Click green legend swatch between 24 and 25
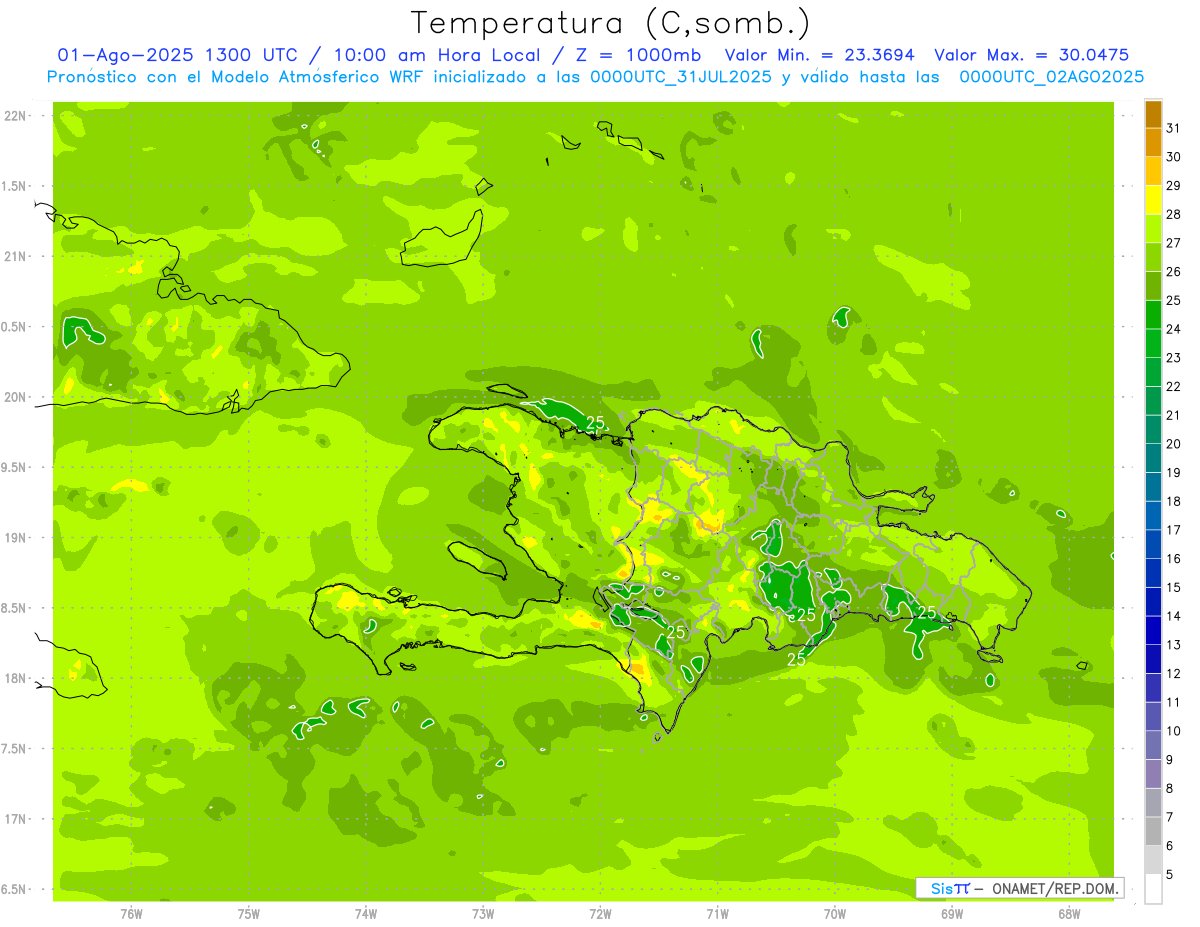This screenshot has height=927, width=1200. pos(1153,314)
